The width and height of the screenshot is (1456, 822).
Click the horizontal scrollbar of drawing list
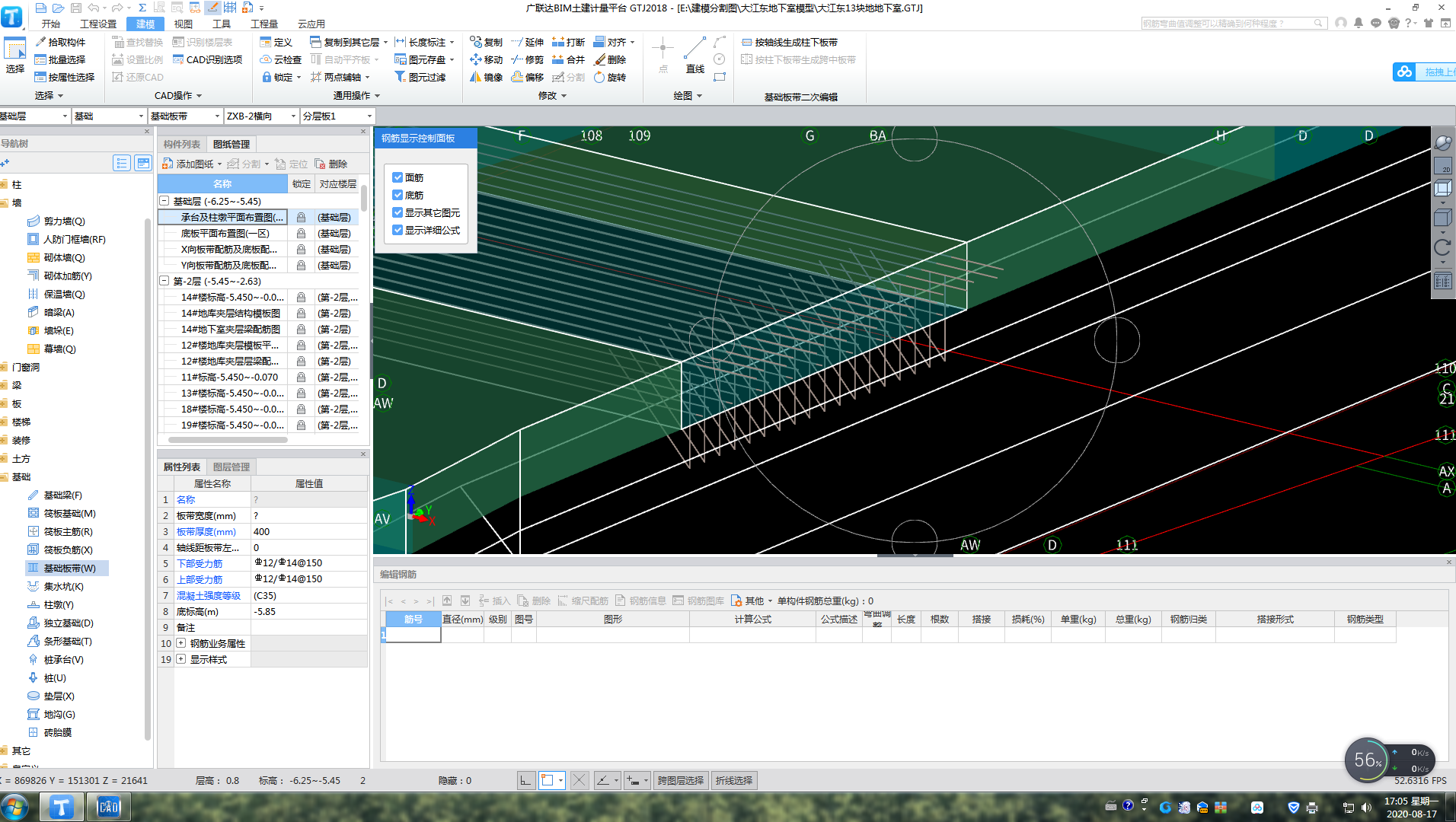tap(228, 439)
